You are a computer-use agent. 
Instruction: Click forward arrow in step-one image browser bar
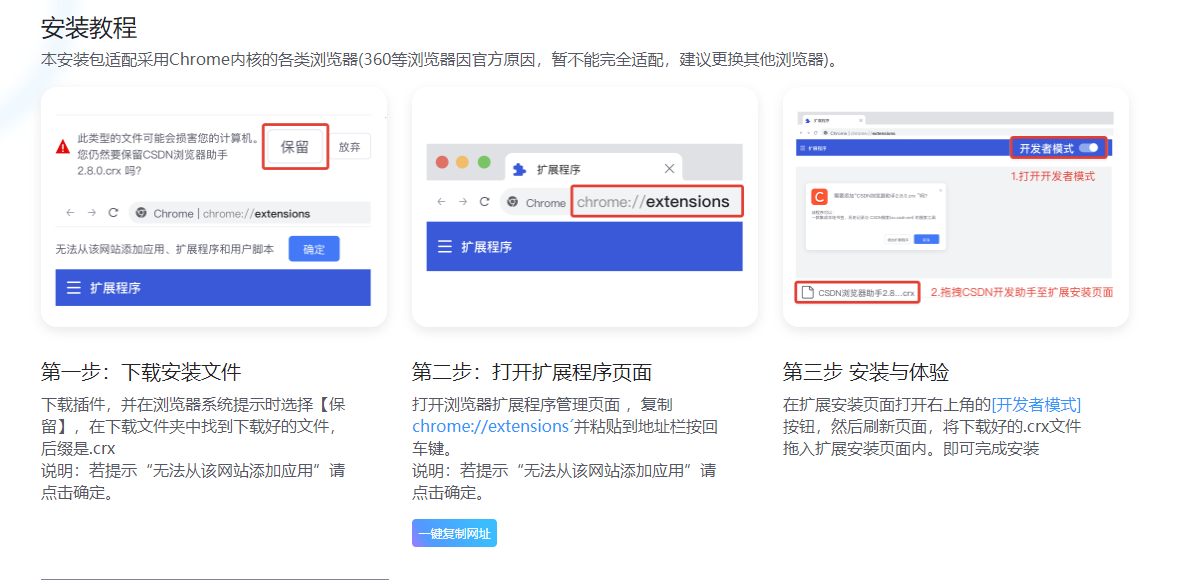pyautogui.click(x=92, y=213)
